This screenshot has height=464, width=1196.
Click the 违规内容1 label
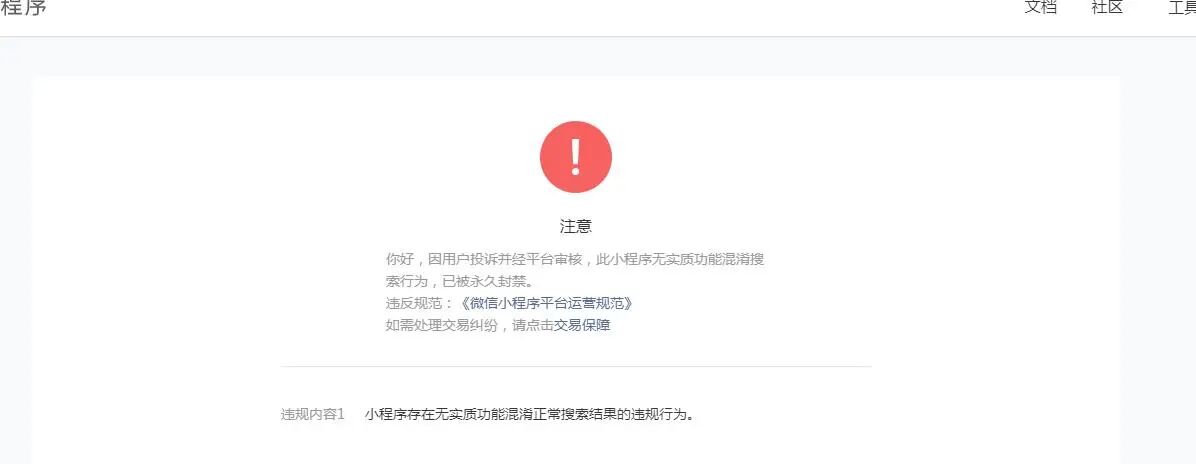coord(313,414)
